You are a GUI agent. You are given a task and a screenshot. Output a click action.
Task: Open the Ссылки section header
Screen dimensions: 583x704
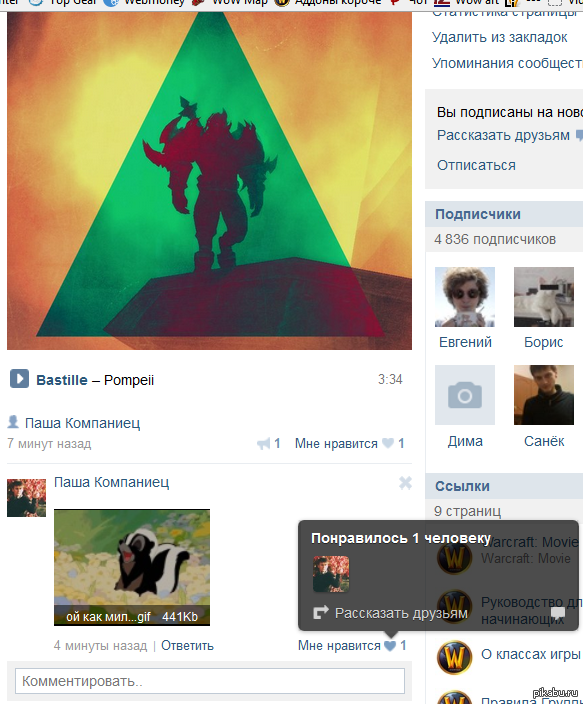pos(462,486)
